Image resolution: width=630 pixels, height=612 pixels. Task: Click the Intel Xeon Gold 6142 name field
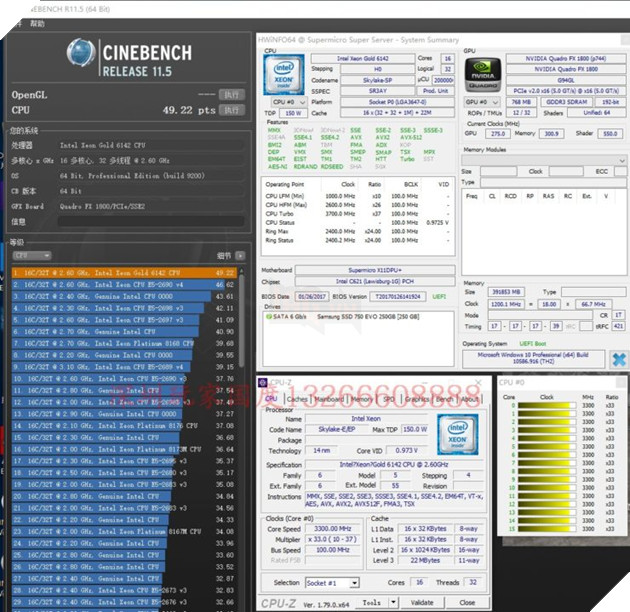(363, 59)
